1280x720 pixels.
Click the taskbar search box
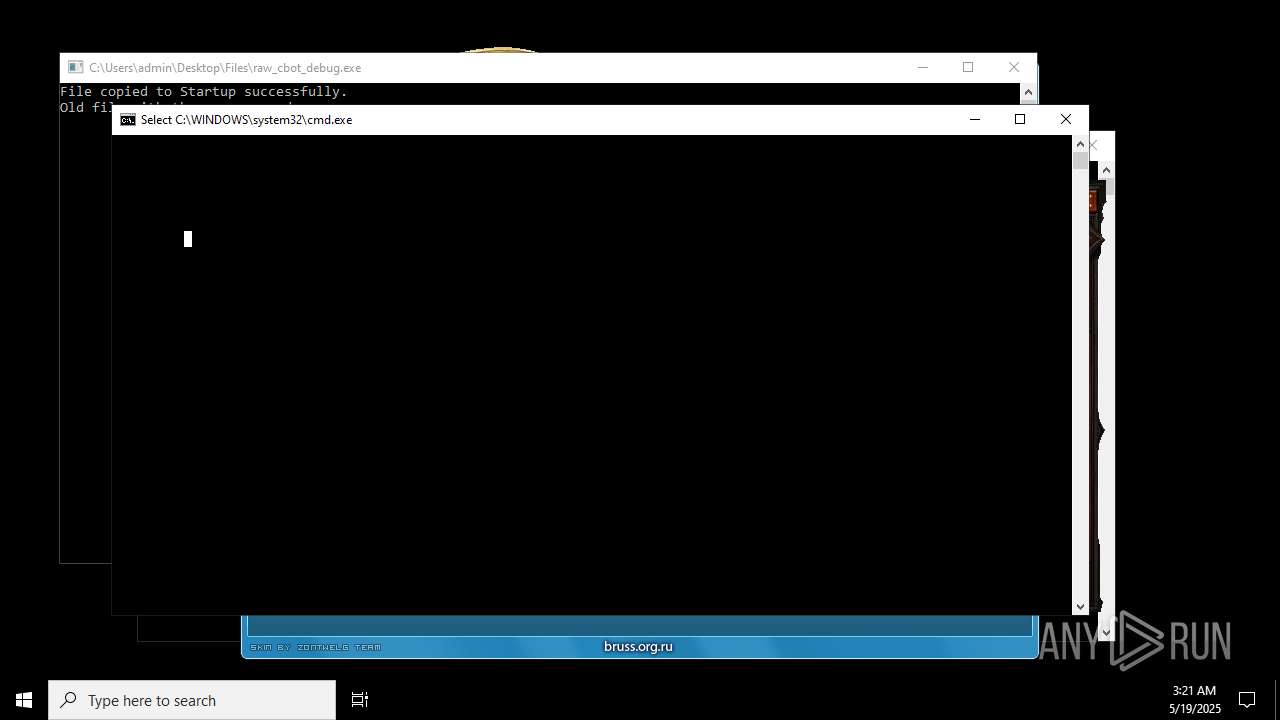tap(192, 700)
